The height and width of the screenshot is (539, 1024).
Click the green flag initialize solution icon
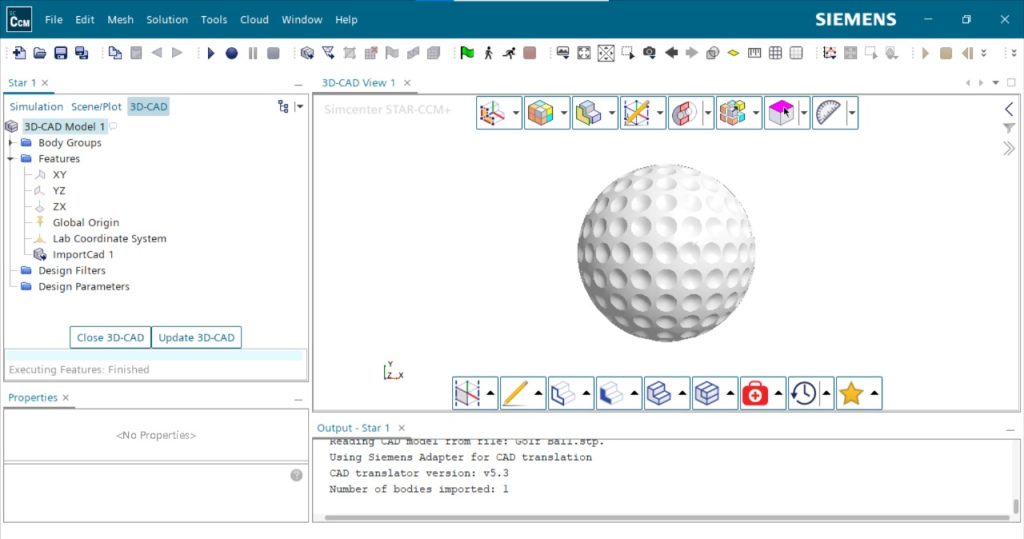click(467, 53)
